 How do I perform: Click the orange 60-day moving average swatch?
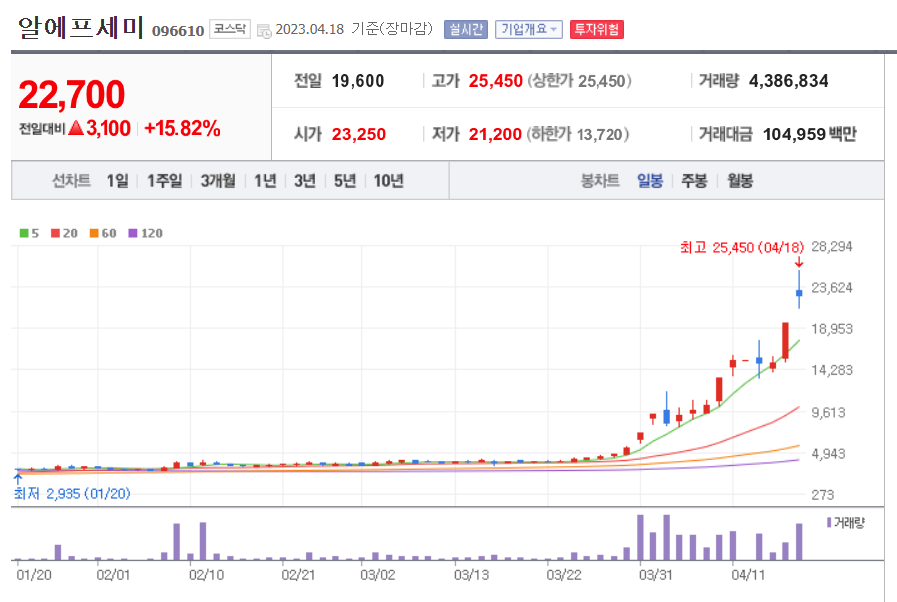94,233
